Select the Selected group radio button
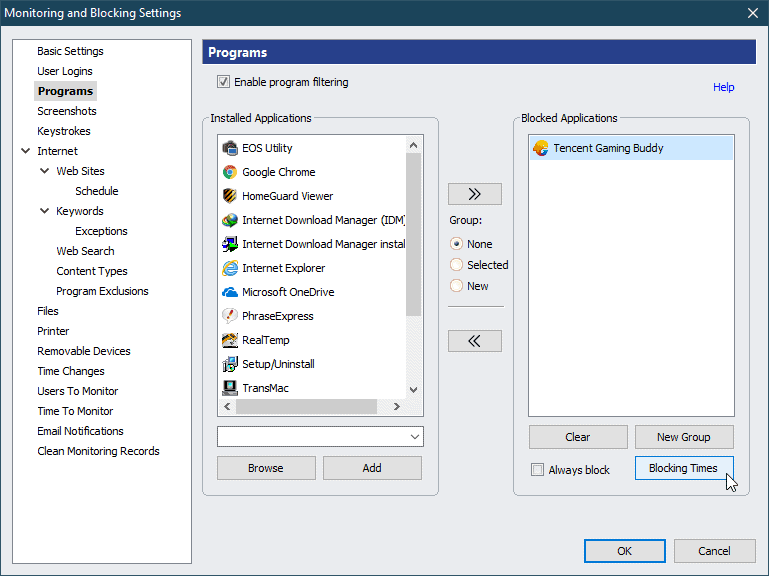Screen dimensions: 769x576 tap(456, 265)
